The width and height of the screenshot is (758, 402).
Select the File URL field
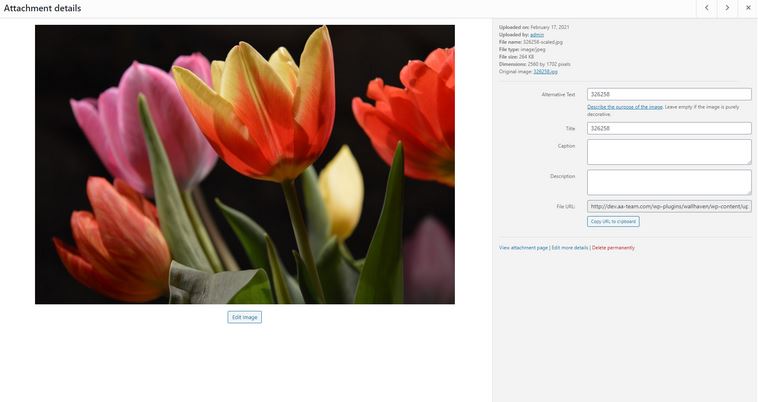[669, 206]
